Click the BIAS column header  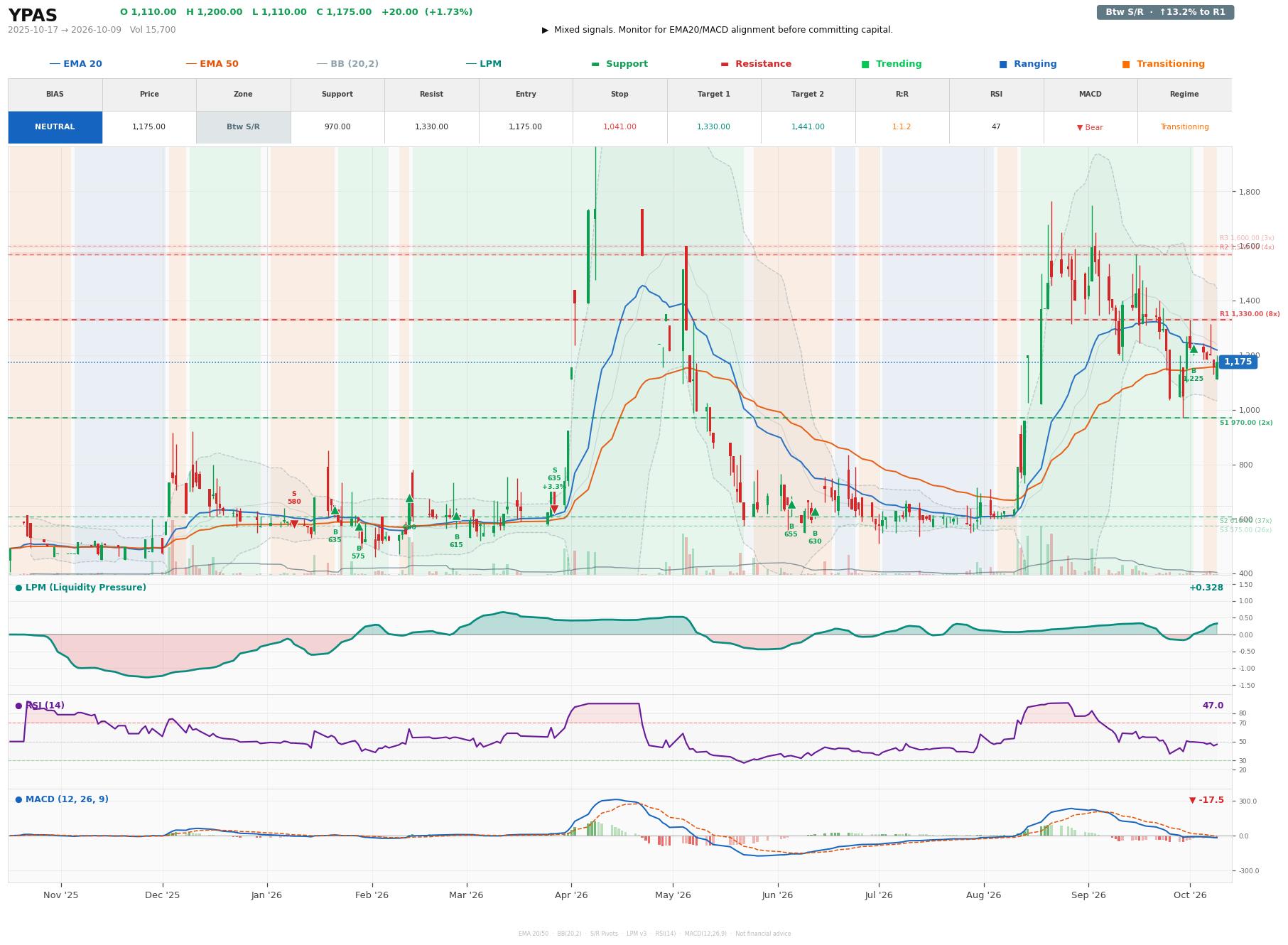click(55, 94)
